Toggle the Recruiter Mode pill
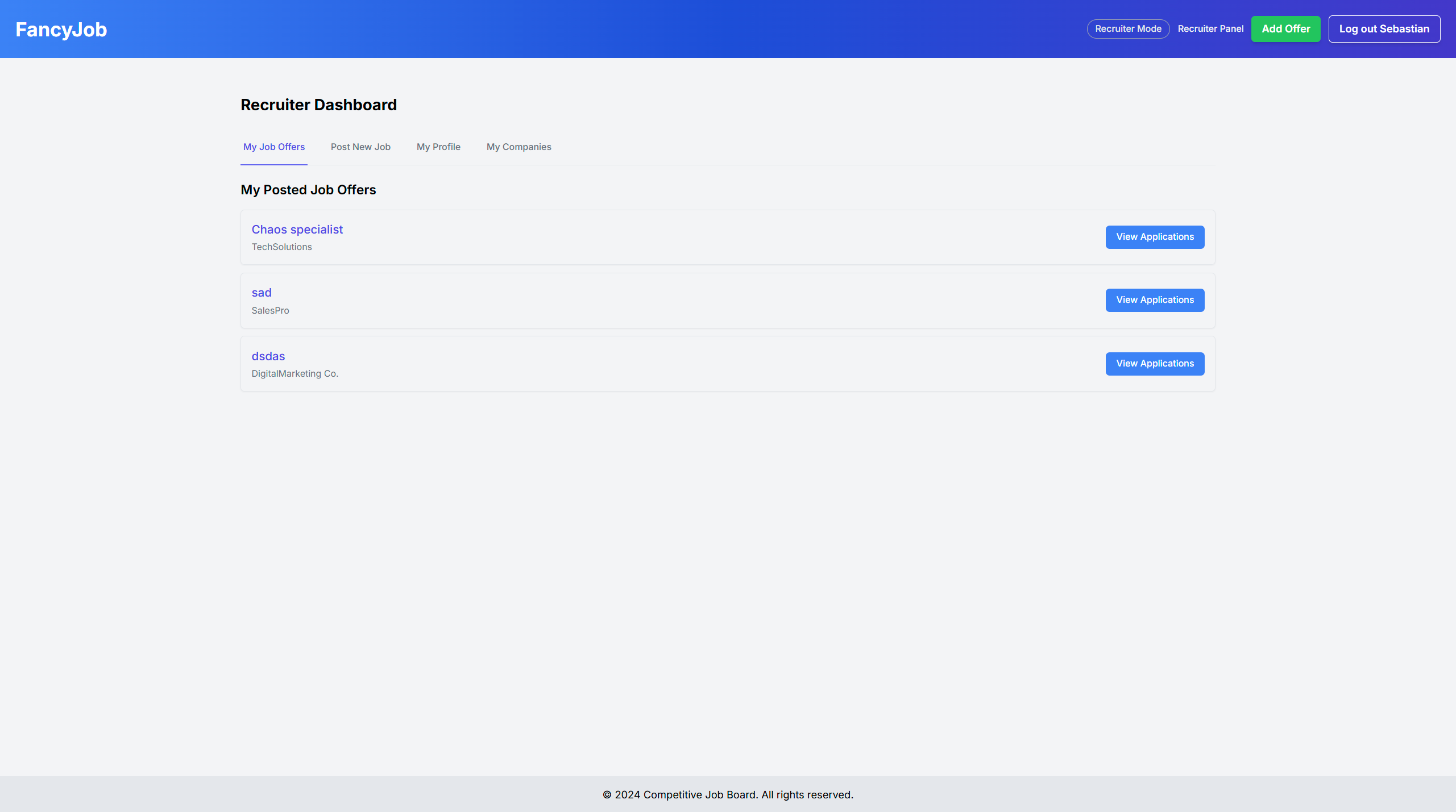 click(1128, 29)
